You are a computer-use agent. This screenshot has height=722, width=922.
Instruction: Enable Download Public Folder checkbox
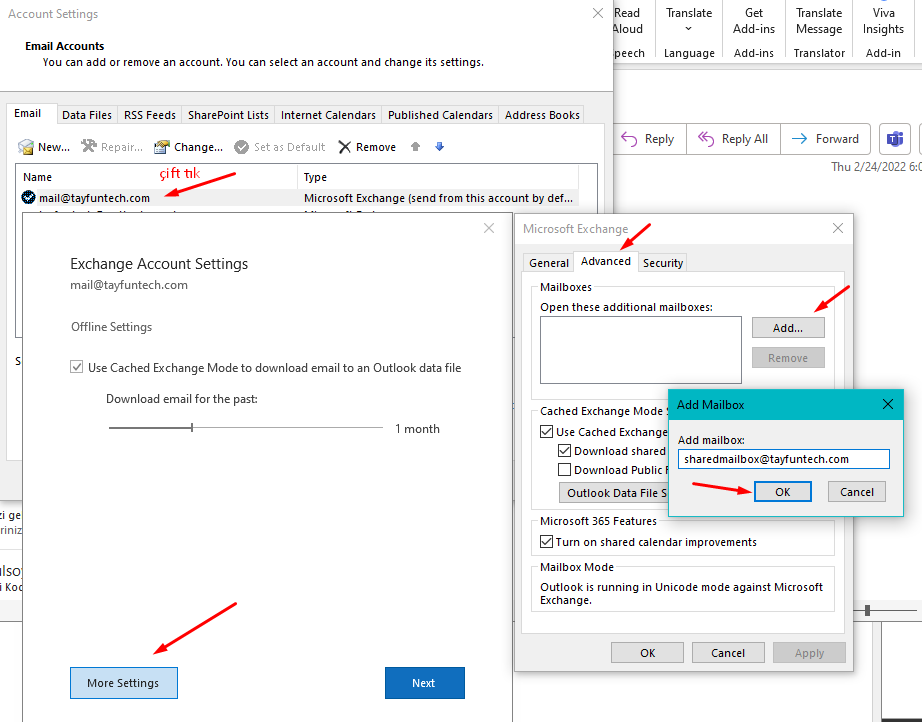[x=565, y=470]
